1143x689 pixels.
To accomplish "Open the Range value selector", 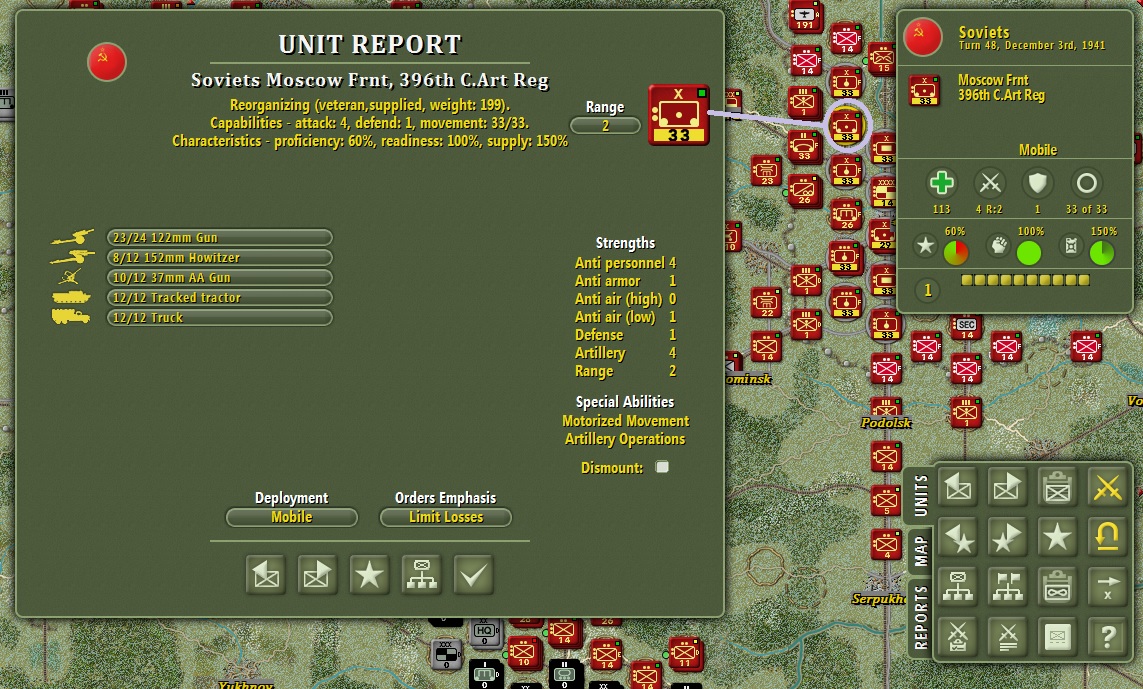I will coord(605,125).
